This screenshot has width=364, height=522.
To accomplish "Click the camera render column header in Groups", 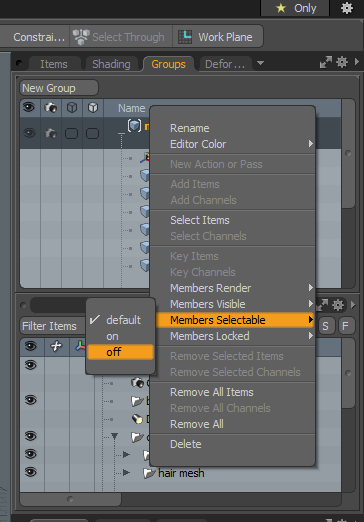I will tap(51, 108).
